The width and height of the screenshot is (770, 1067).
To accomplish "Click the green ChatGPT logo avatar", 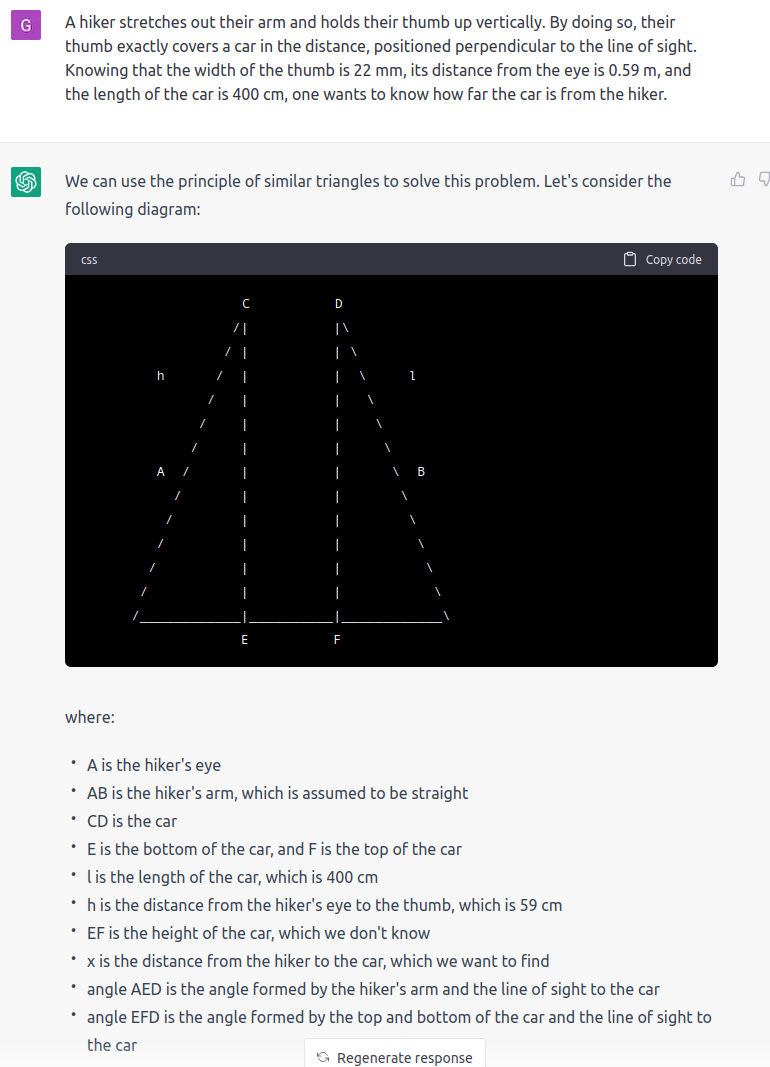I will coord(26,182).
